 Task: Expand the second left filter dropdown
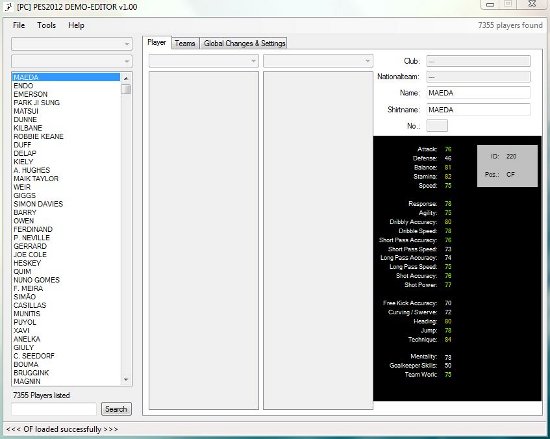72,61
